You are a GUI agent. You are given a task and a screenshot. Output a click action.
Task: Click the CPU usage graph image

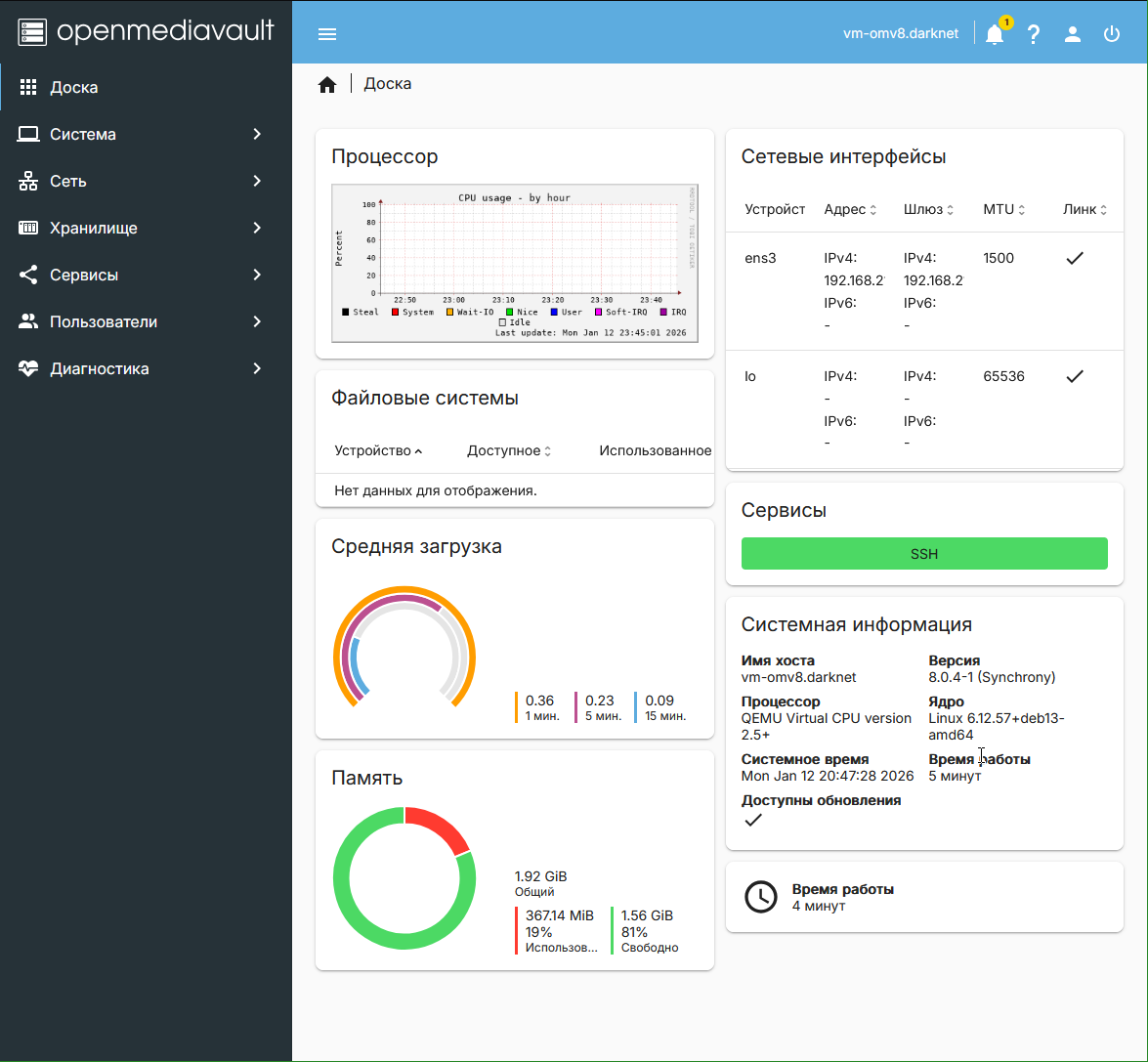pos(514,263)
